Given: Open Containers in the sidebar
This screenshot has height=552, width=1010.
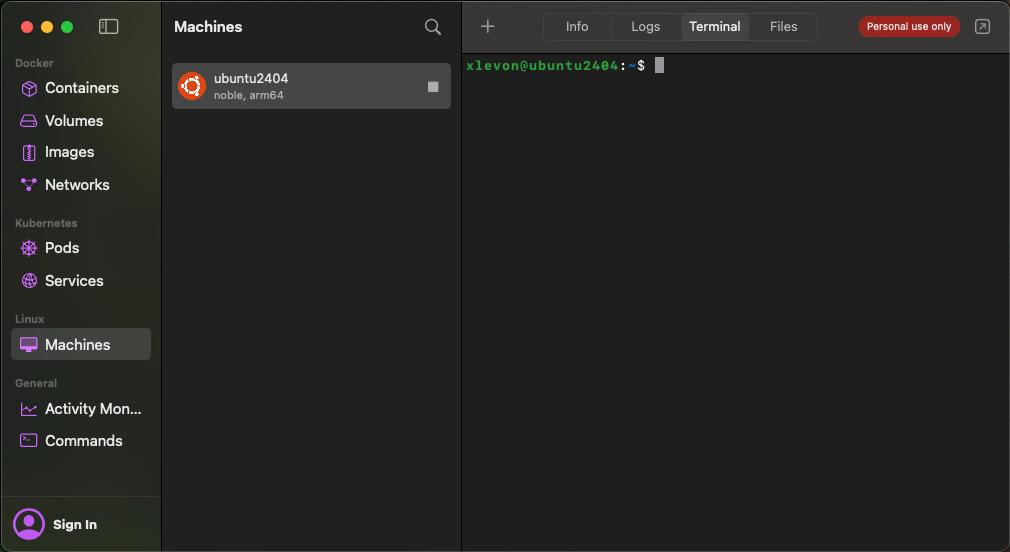Looking at the screenshot, I should point(81,88).
